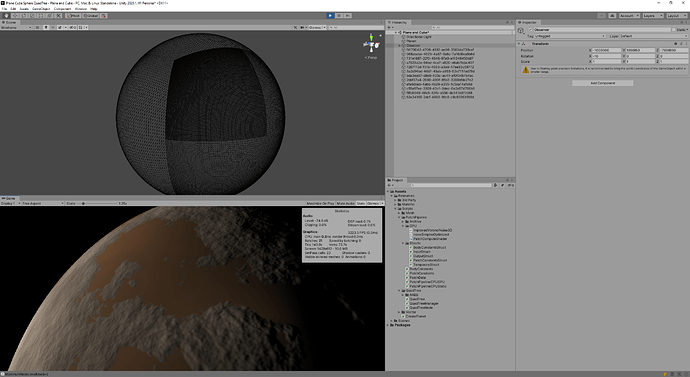This screenshot has width=690, height=377.
Task: Toggle Maximize On Play in Game view
Action: (x=320, y=203)
